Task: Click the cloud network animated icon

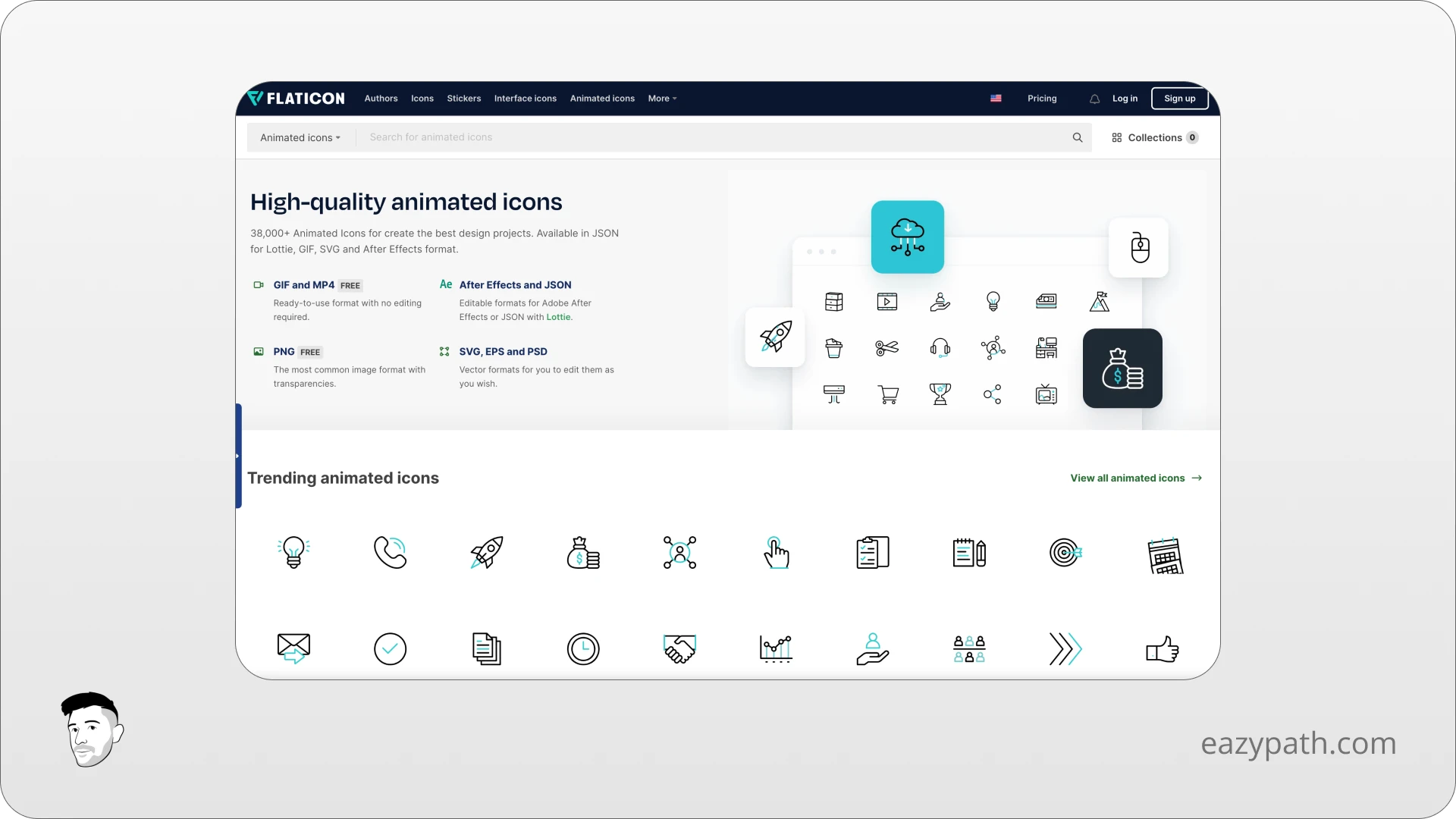Action: point(907,237)
